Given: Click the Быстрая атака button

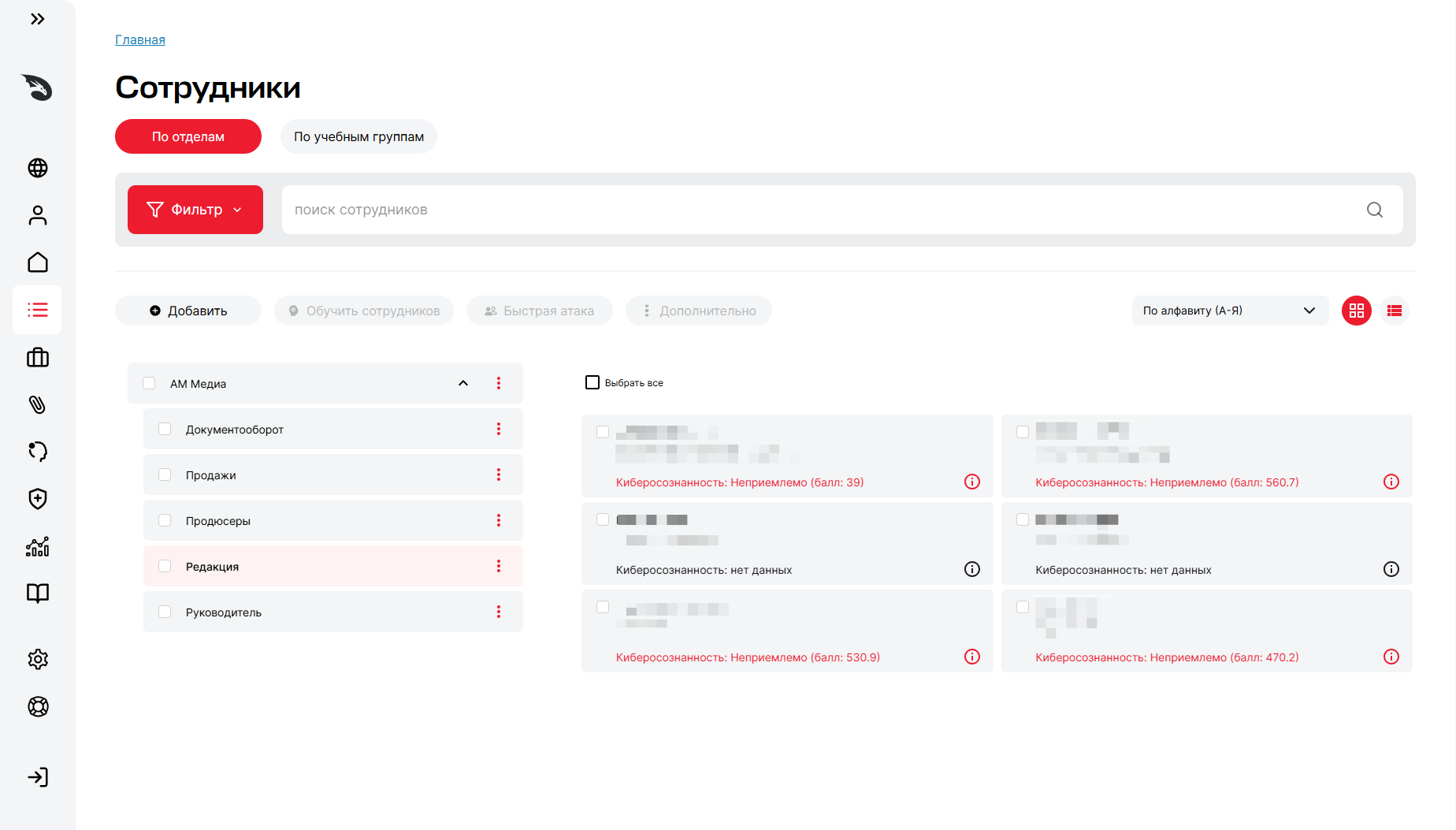Looking at the screenshot, I should (540, 311).
